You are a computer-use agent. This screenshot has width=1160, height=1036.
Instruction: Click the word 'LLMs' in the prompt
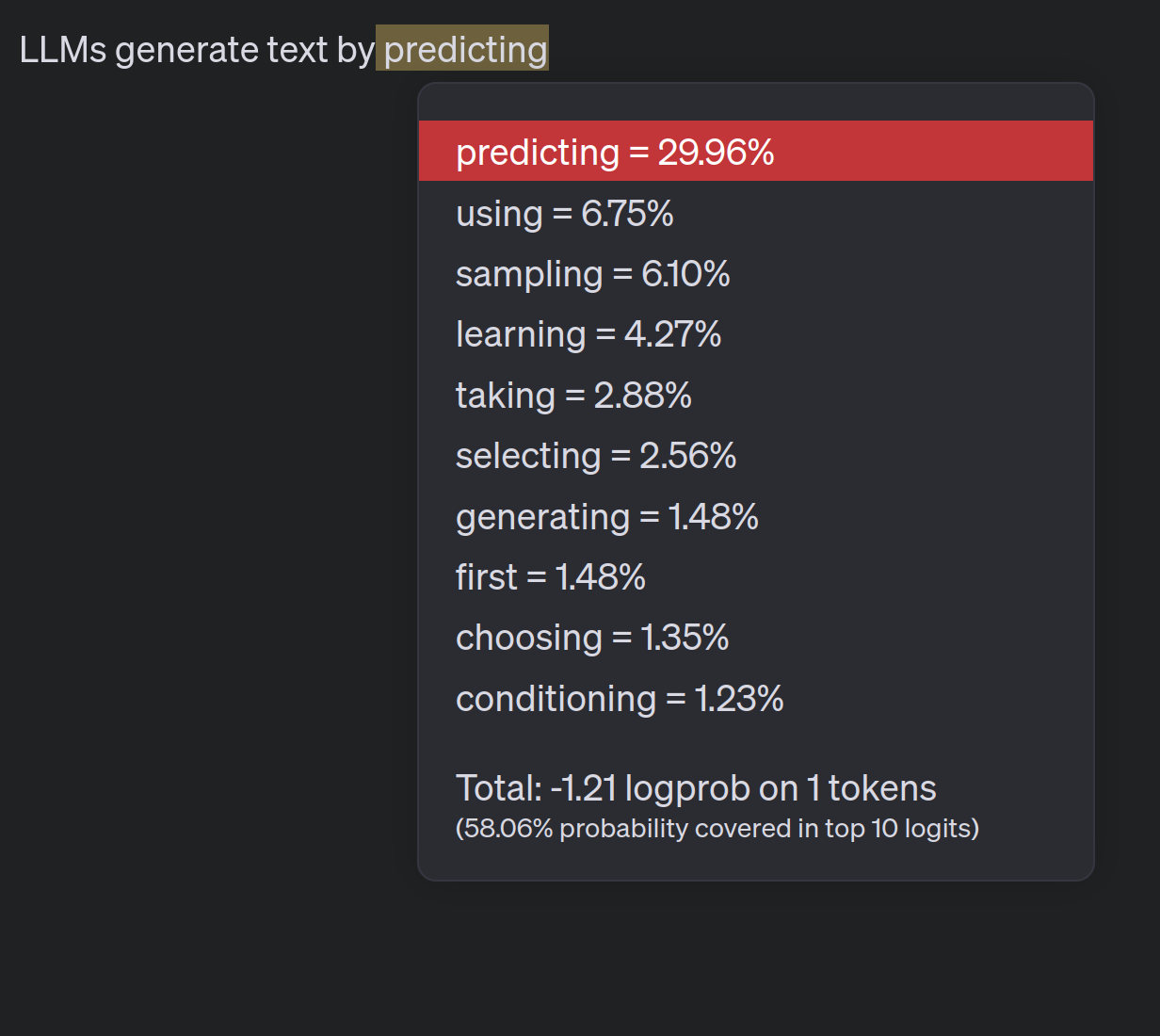63,50
